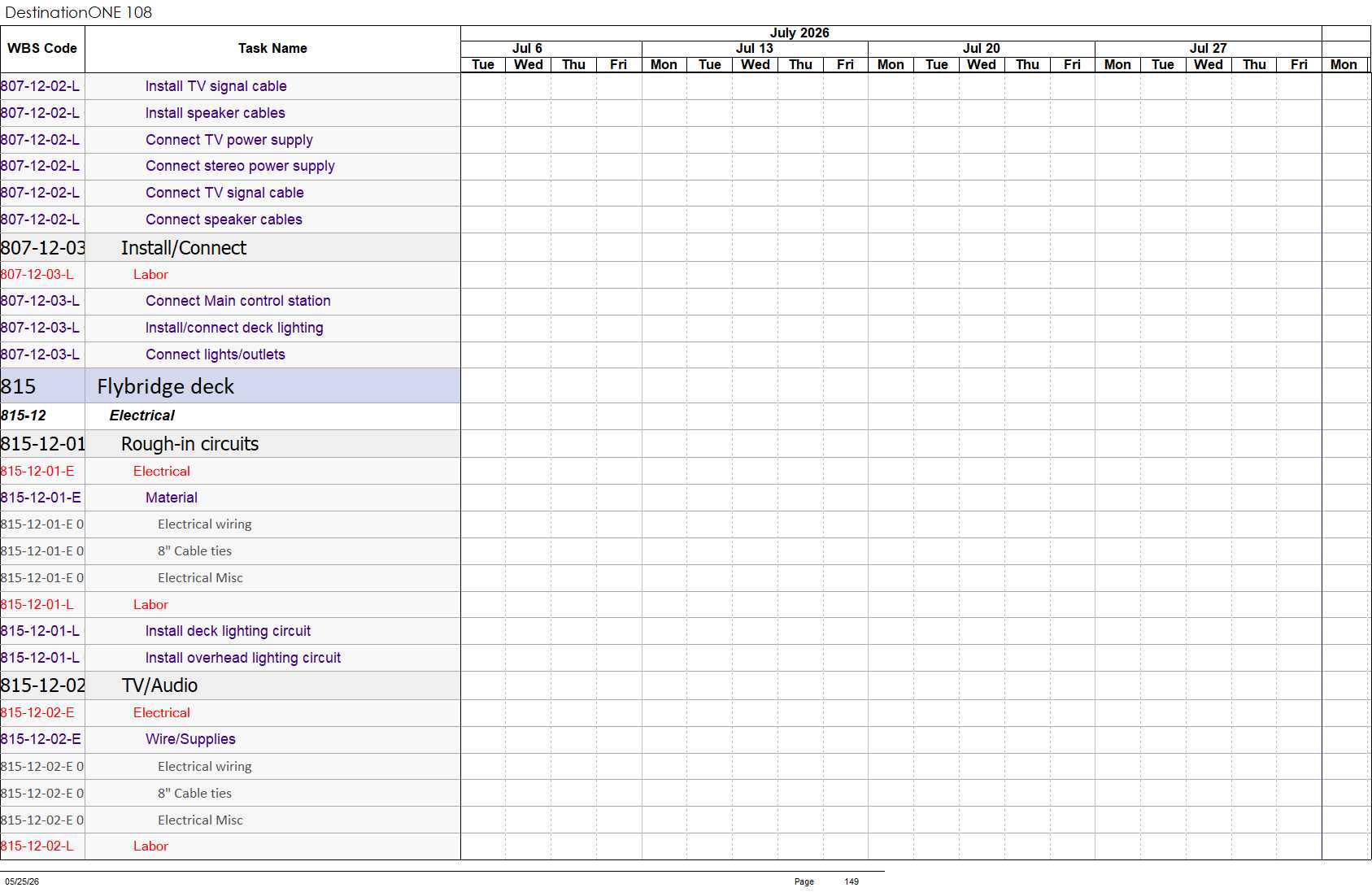This screenshot has height=892, width=1372.
Task: Select the red WBS code '815-12-02-L'
Action: coord(37,846)
